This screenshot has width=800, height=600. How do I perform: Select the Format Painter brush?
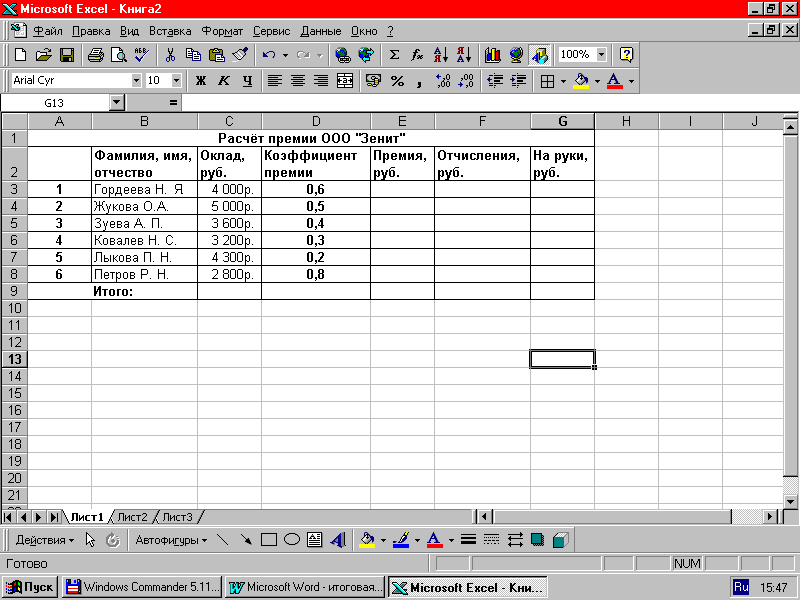(x=240, y=55)
